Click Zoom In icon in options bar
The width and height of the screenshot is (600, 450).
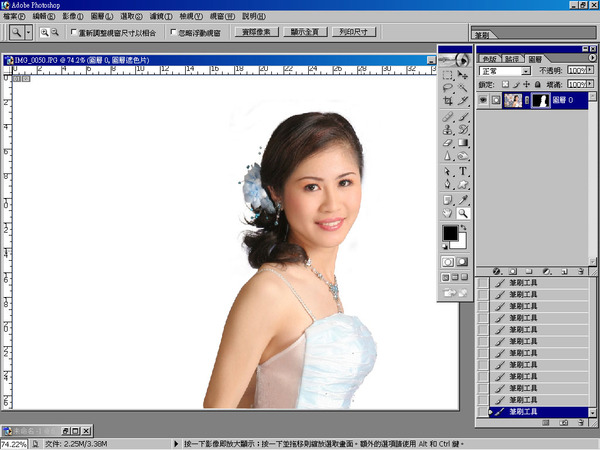pyautogui.click(x=45, y=33)
